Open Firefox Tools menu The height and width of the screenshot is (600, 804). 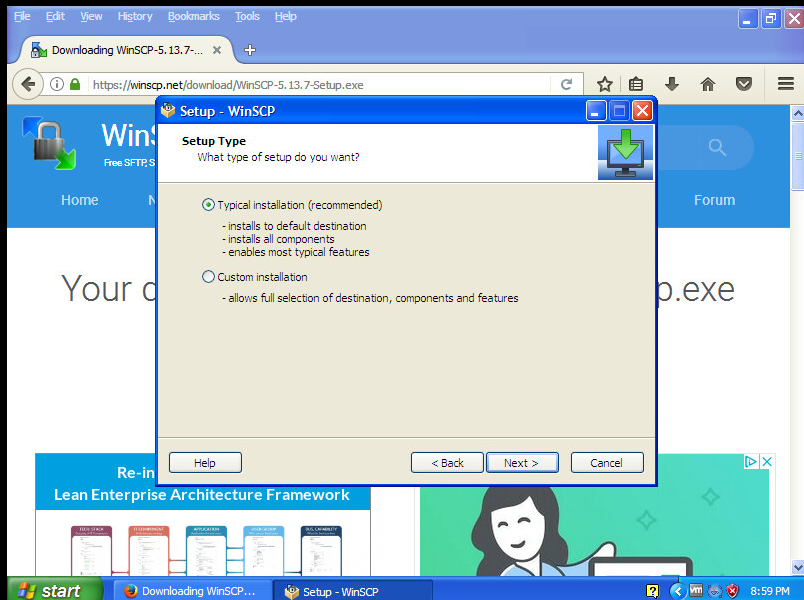pyautogui.click(x=247, y=16)
